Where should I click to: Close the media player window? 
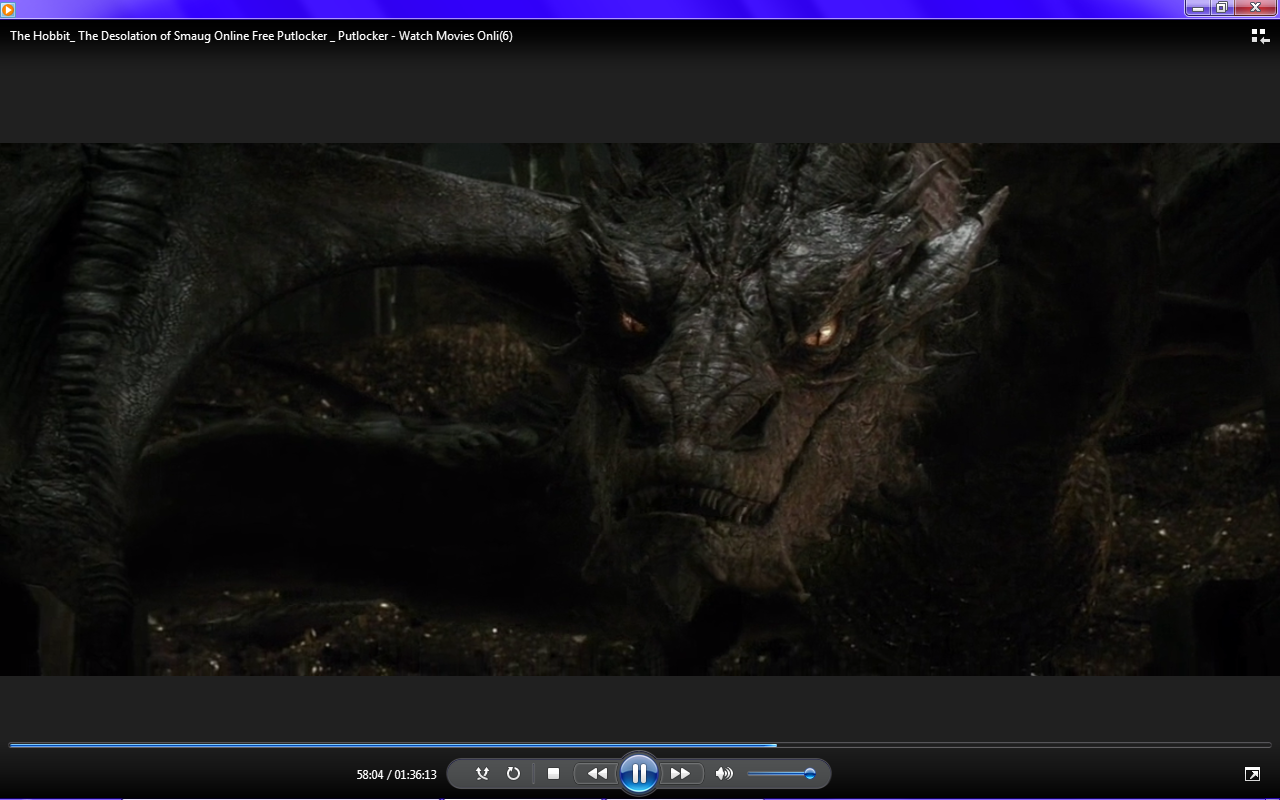pos(1256,8)
